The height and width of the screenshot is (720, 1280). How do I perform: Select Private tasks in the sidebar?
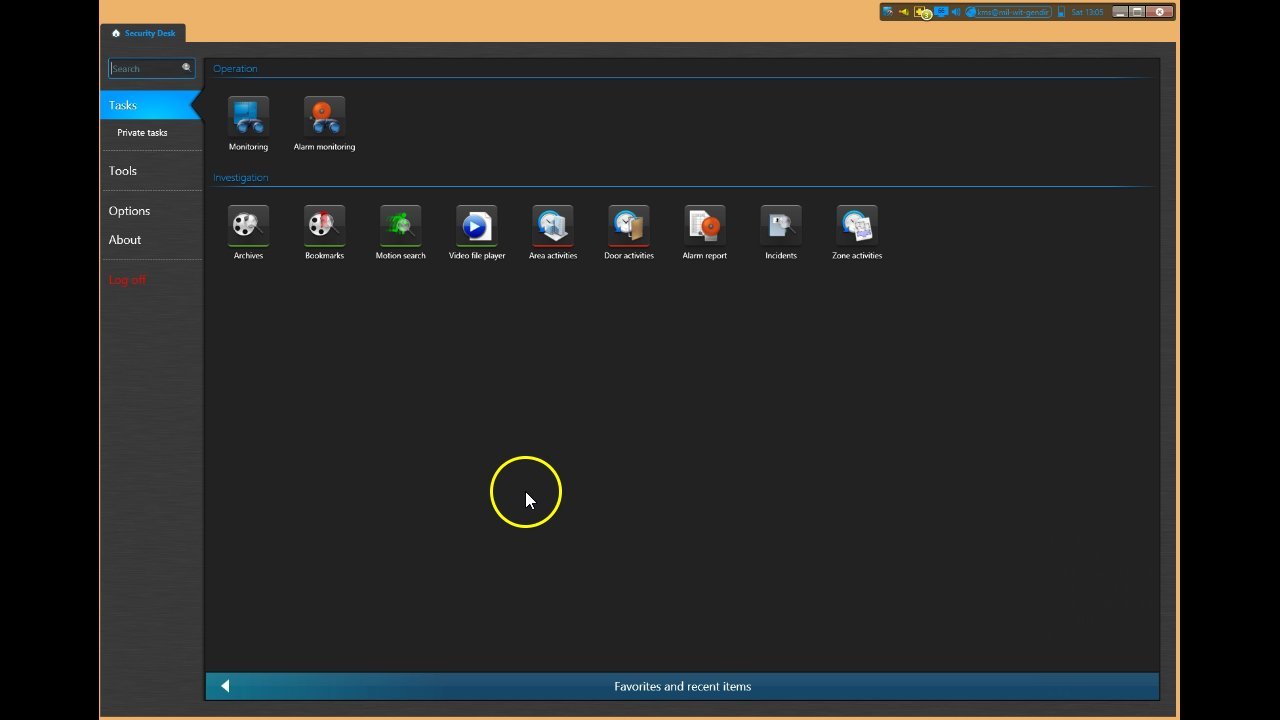(142, 133)
